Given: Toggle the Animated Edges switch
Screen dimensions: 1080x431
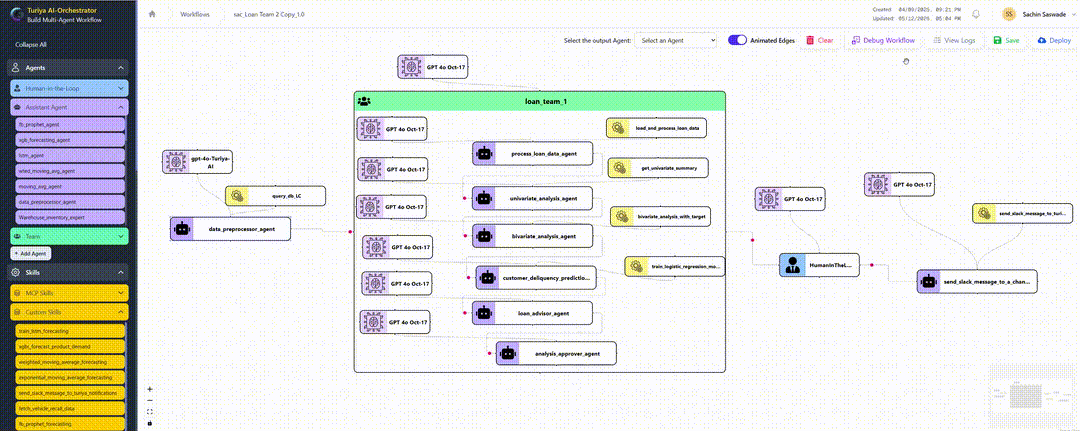Looking at the screenshot, I should click(737, 41).
